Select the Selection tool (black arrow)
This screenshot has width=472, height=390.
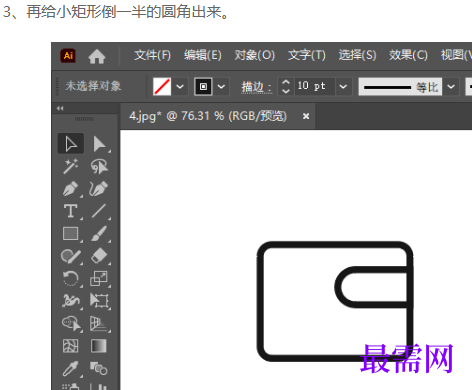coord(71,144)
